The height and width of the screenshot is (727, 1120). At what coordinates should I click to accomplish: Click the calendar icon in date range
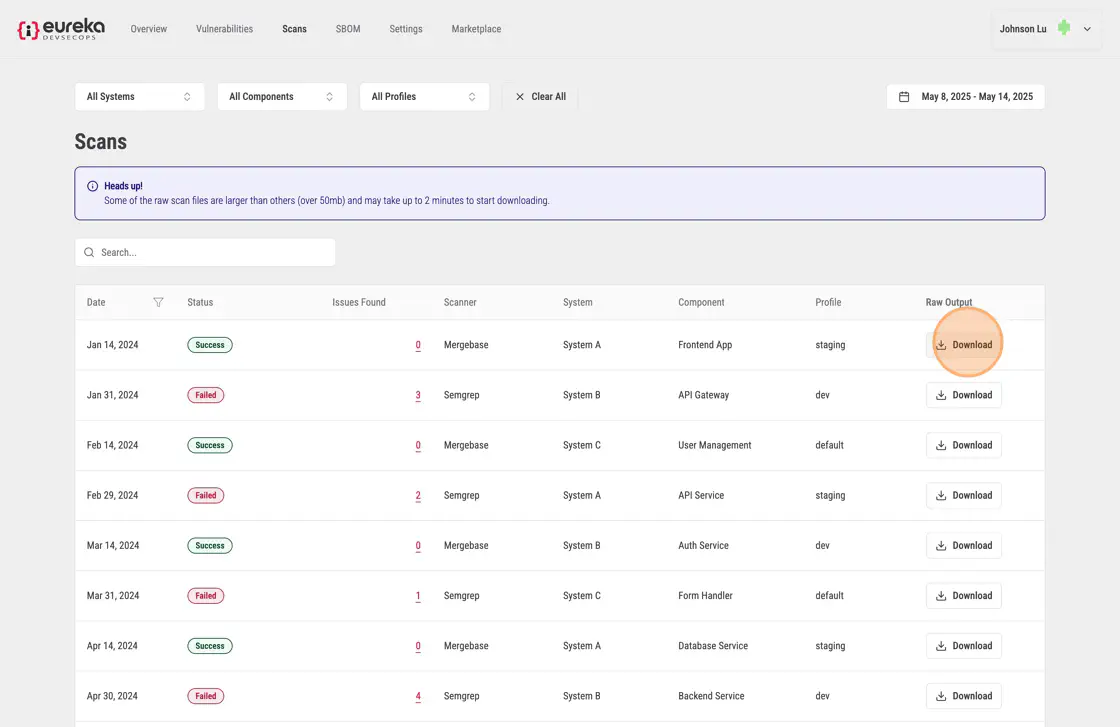pyautogui.click(x=904, y=97)
